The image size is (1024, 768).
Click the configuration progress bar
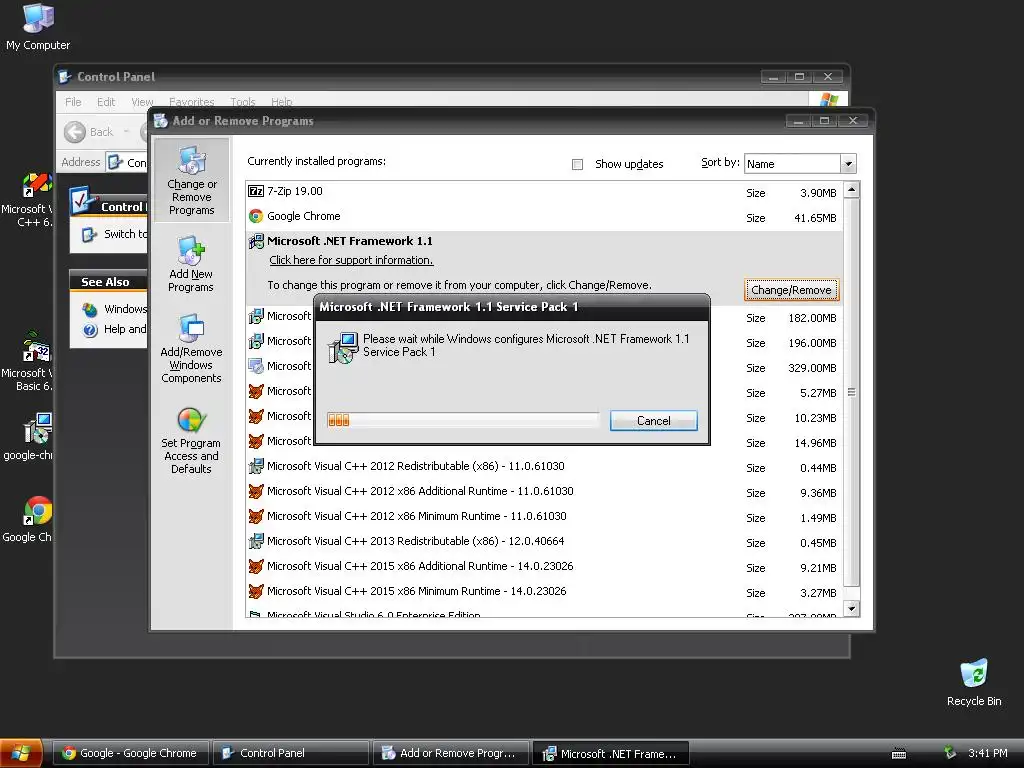(462, 420)
